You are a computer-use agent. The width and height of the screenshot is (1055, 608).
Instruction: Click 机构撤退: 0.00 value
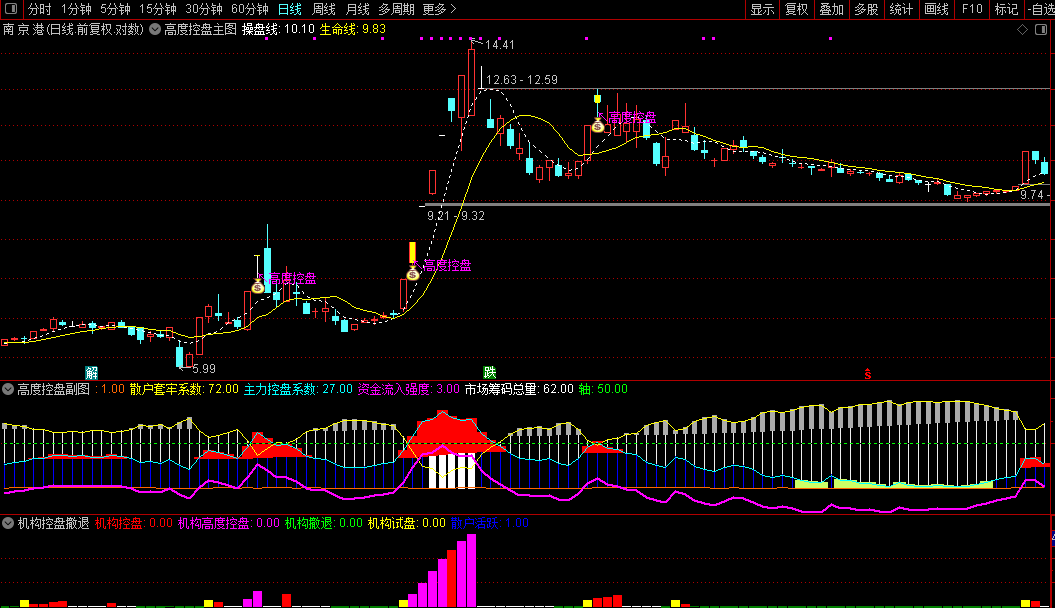tap(324, 523)
